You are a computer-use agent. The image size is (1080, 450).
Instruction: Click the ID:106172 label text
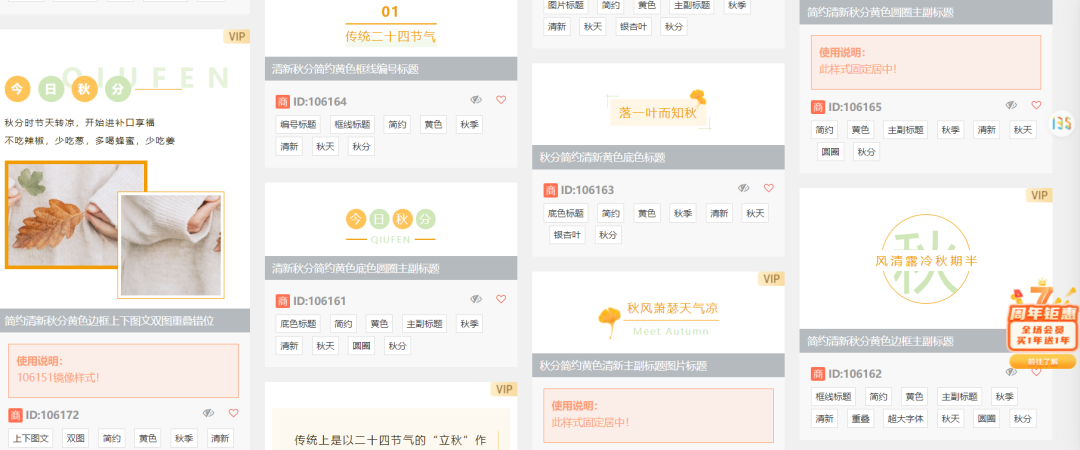(x=52, y=416)
